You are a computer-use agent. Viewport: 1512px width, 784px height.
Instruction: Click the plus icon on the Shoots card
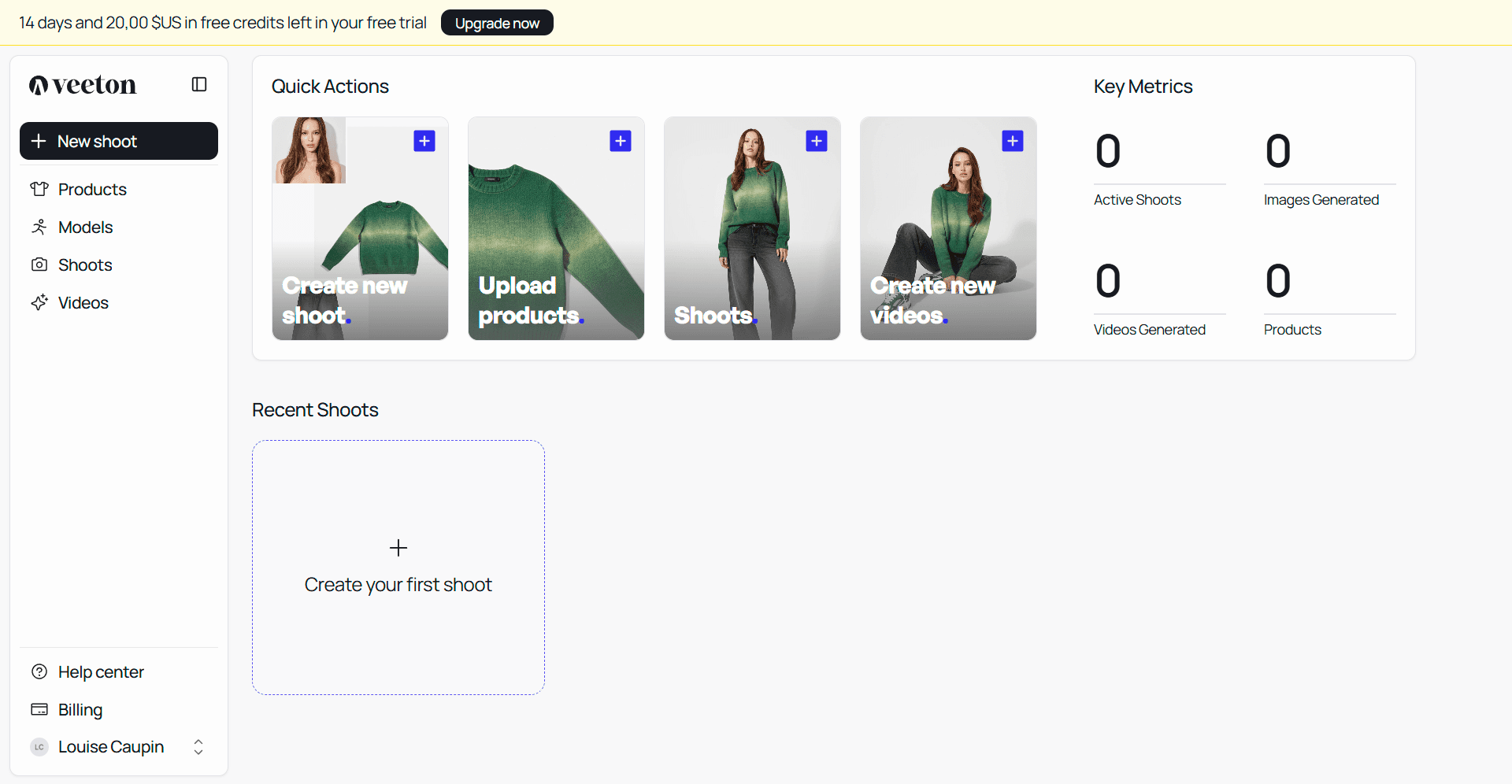click(x=816, y=141)
